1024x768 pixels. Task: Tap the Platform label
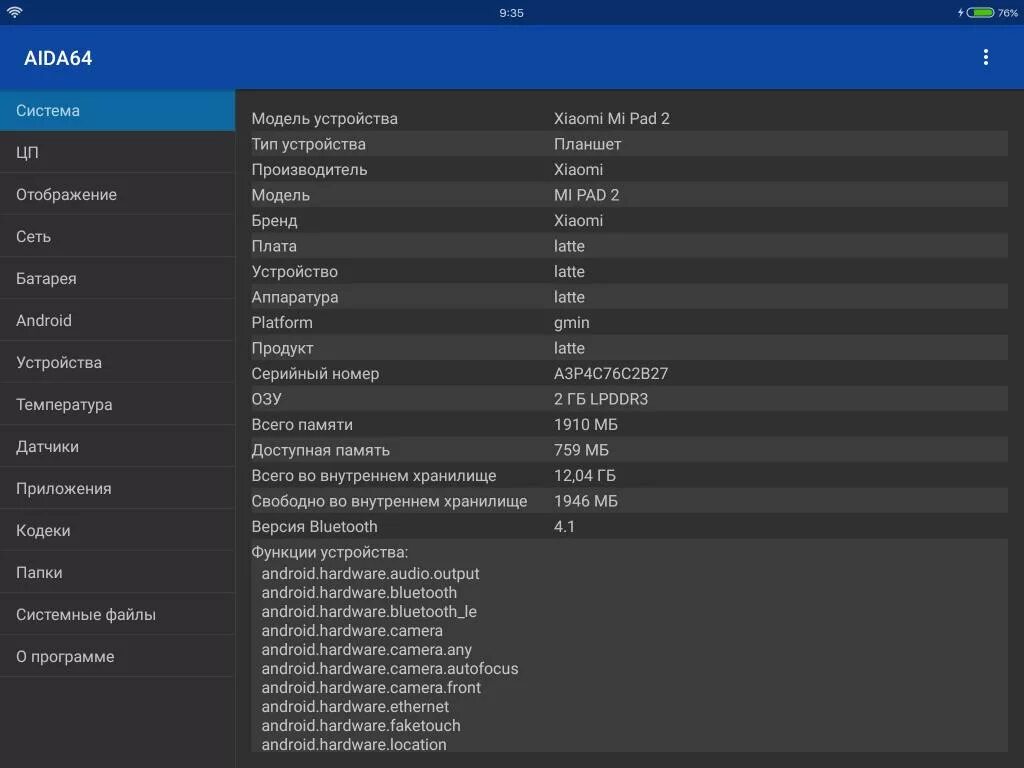point(281,323)
